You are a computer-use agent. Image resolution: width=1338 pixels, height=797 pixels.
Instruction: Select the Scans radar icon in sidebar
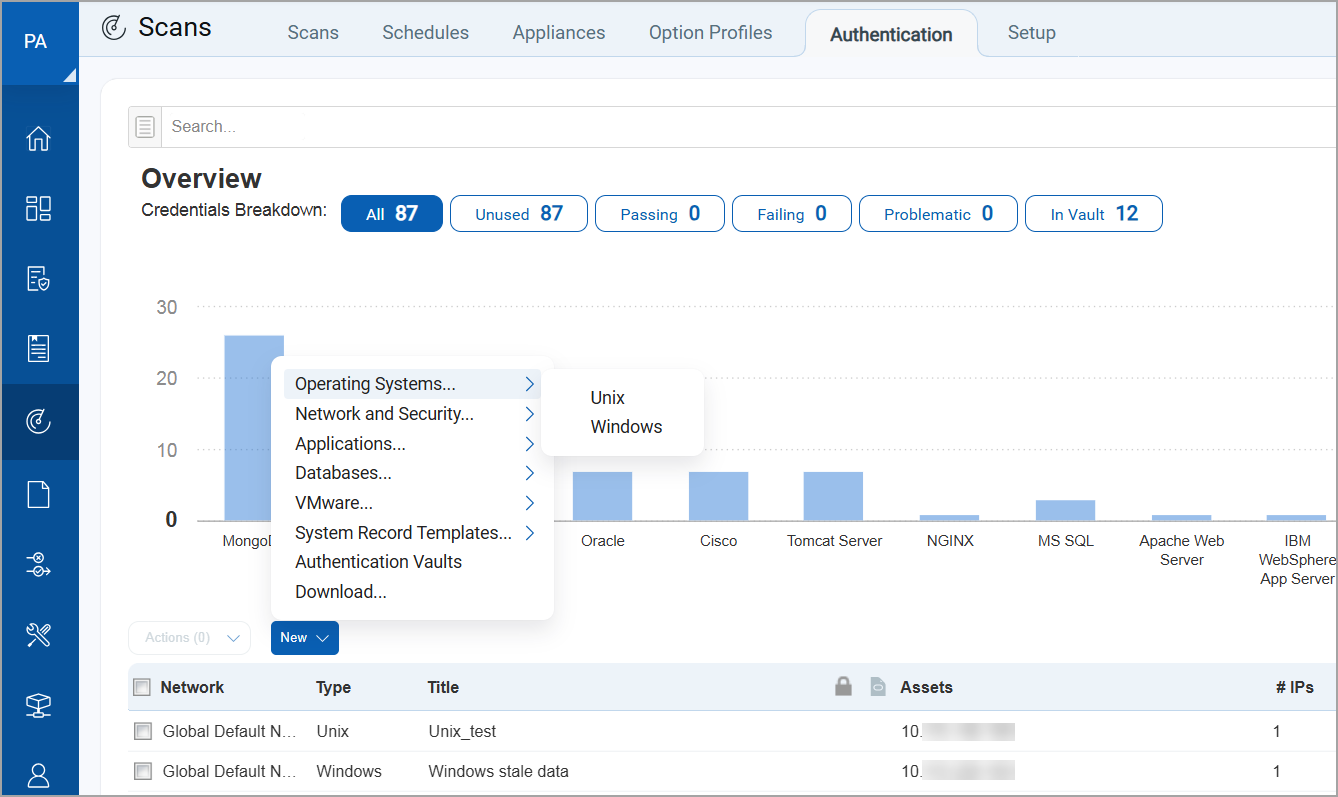click(38, 422)
